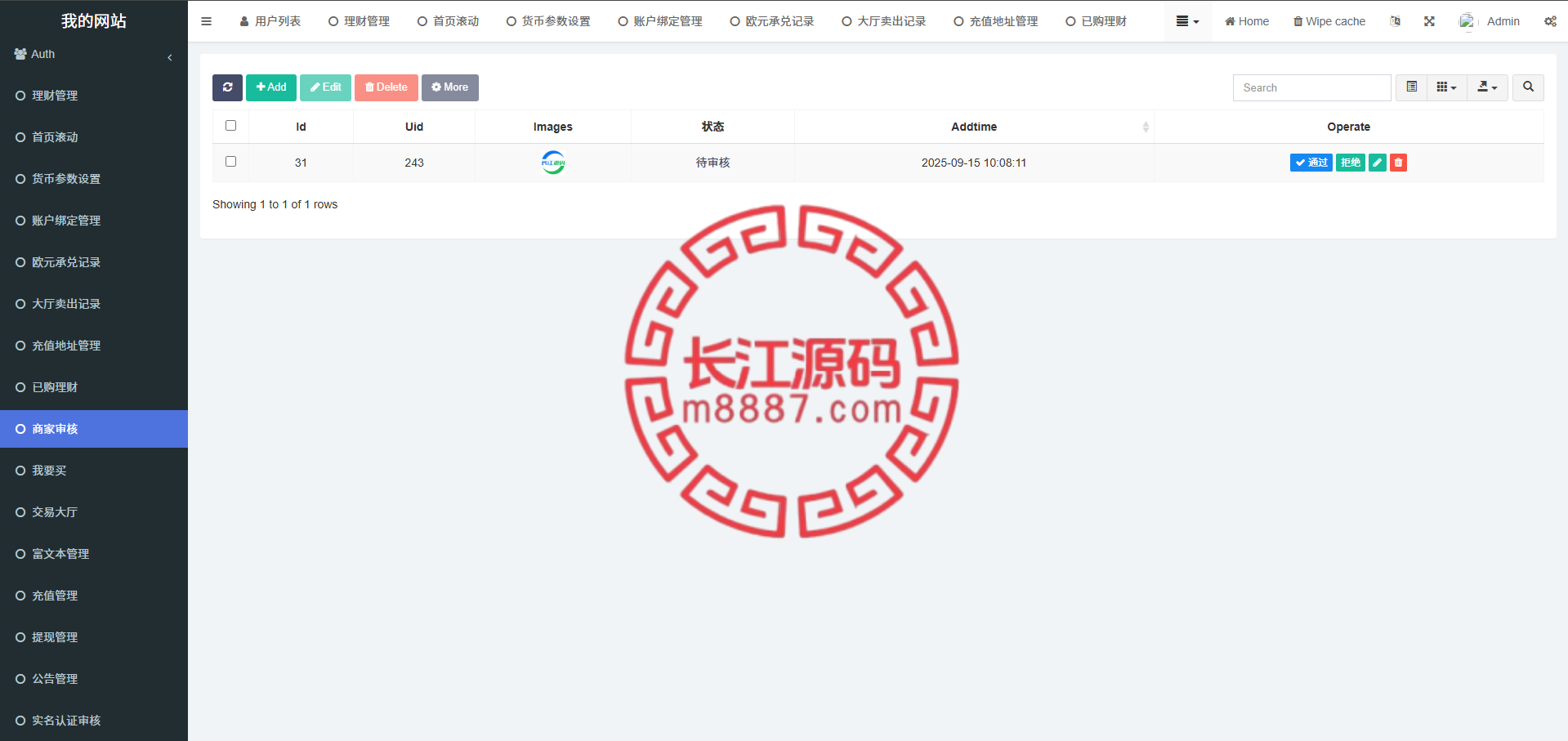Open the language switch icon in header

tap(1395, 21)
